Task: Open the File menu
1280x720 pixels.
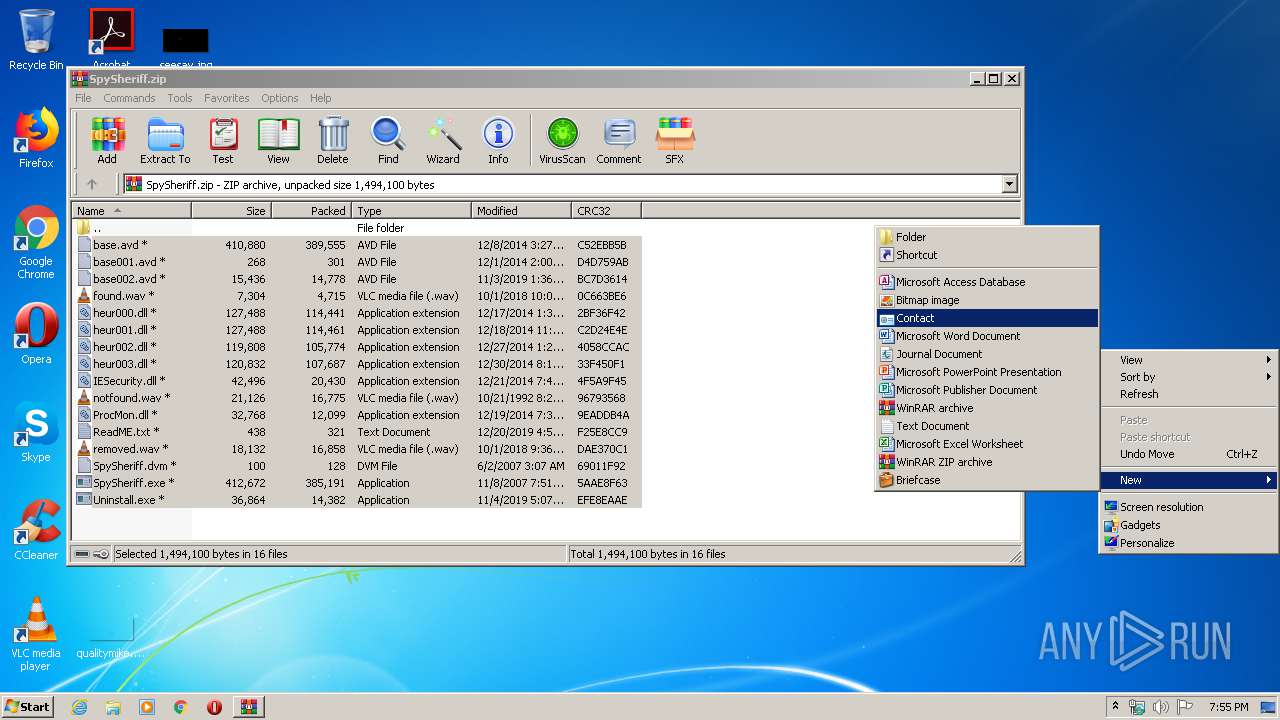Action: 83,98
